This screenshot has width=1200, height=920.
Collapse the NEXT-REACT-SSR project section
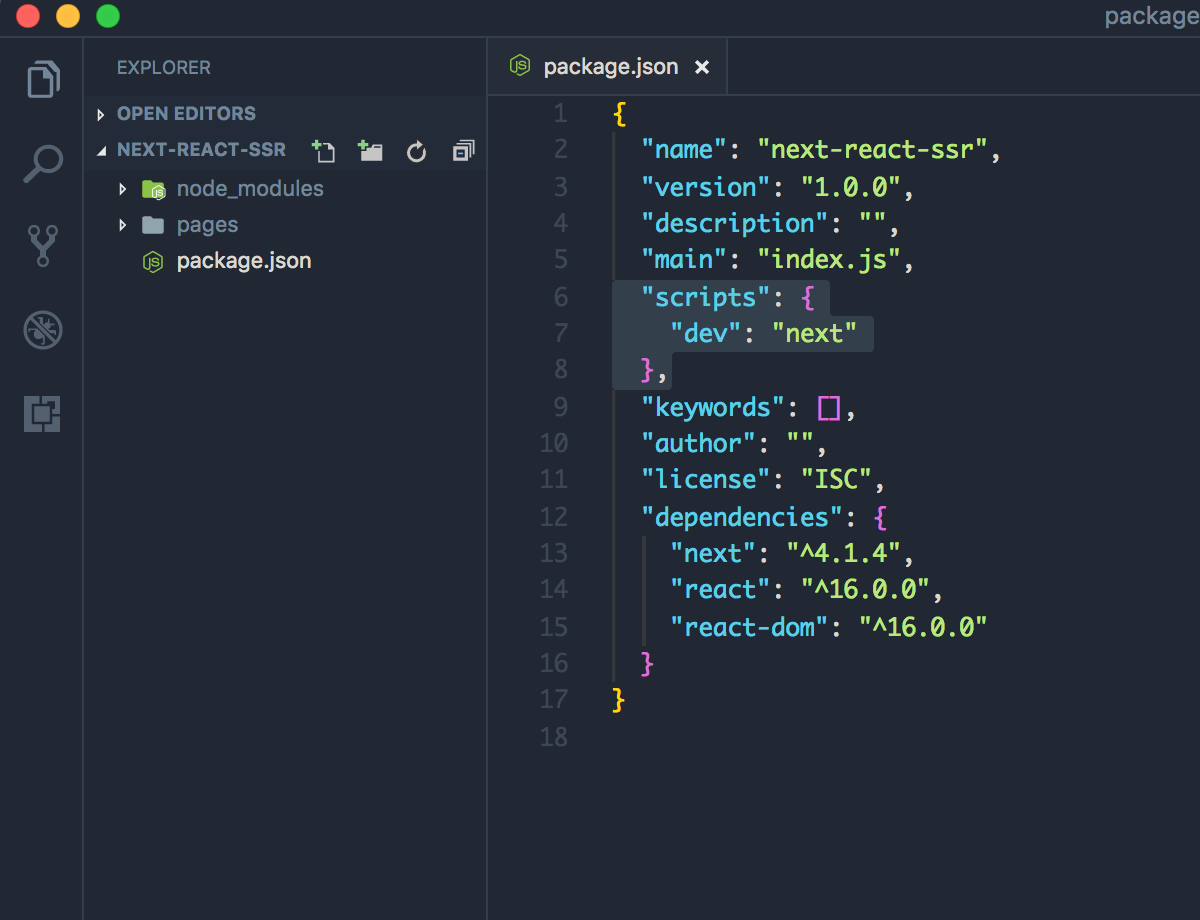pyautogui.click(x=201, y=150)
